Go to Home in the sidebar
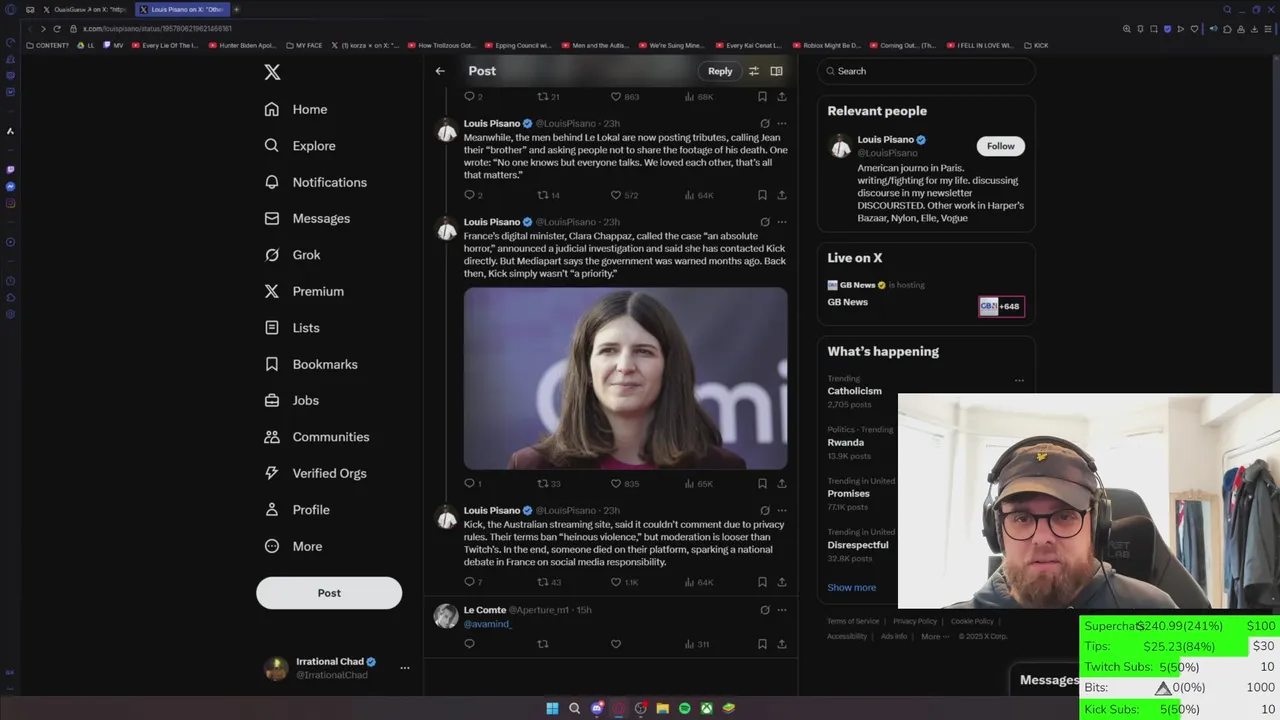Screen dimensions: 1280x720 pyautogui.click(x=296, y=109)
